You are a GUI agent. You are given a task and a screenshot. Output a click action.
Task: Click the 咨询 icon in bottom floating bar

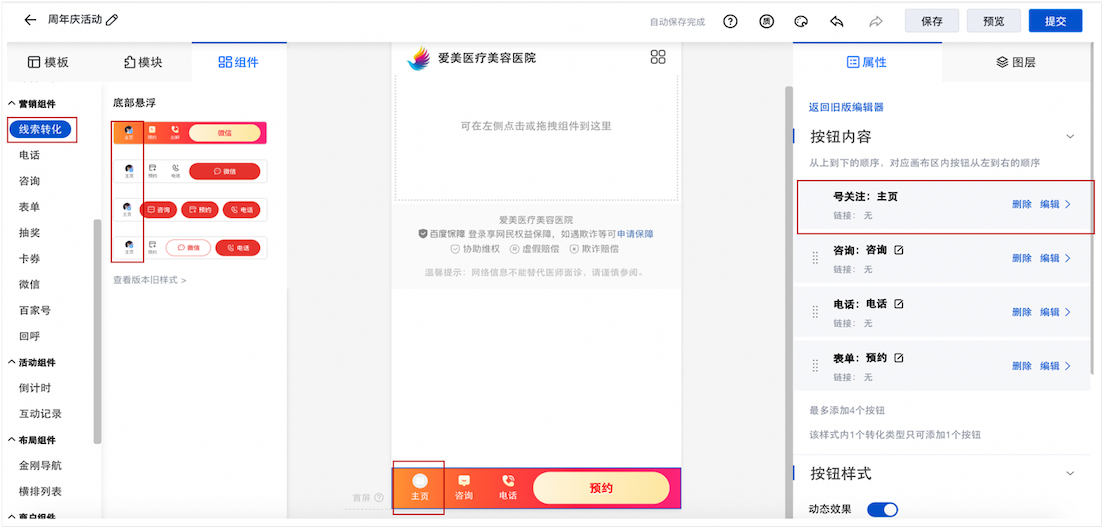(x=464, y=487)
